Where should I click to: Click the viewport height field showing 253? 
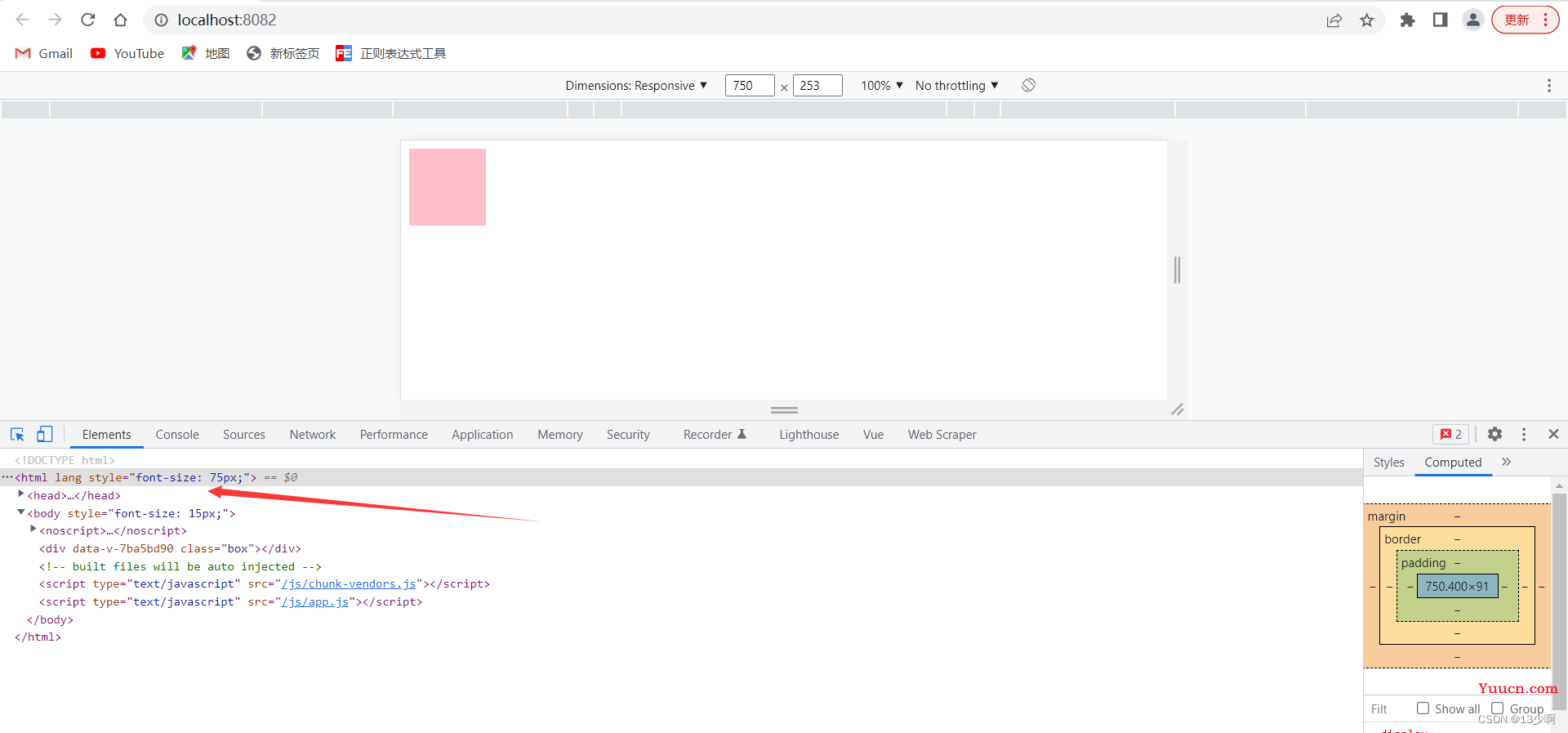click(817, 85)
